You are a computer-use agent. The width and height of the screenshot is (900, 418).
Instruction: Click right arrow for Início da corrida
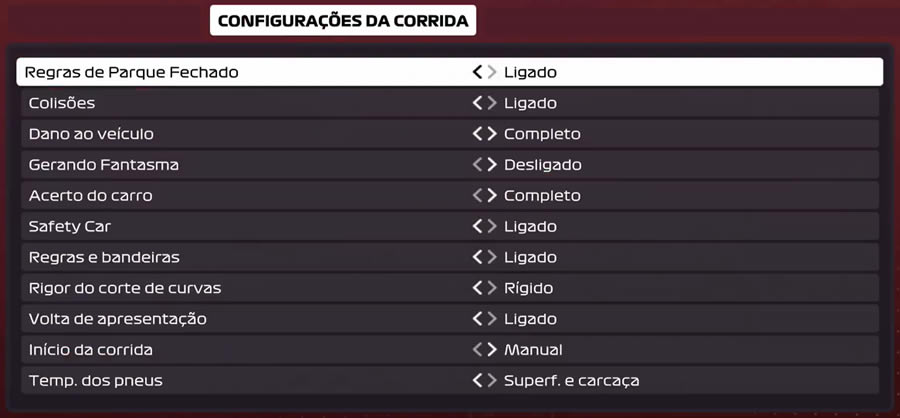(x=492, y=350)
